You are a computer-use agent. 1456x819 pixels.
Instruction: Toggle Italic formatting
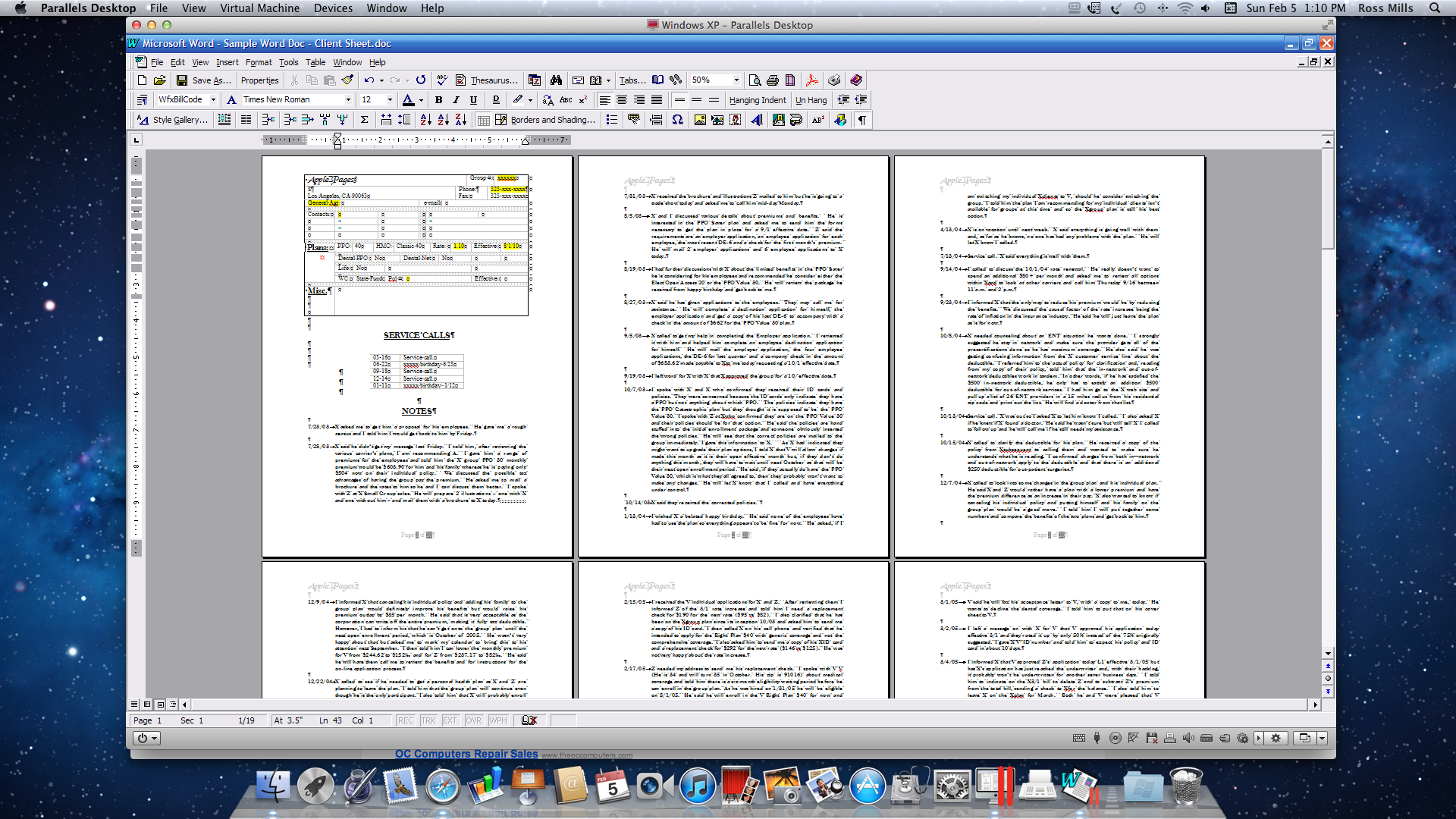click(x=456, y=99)
